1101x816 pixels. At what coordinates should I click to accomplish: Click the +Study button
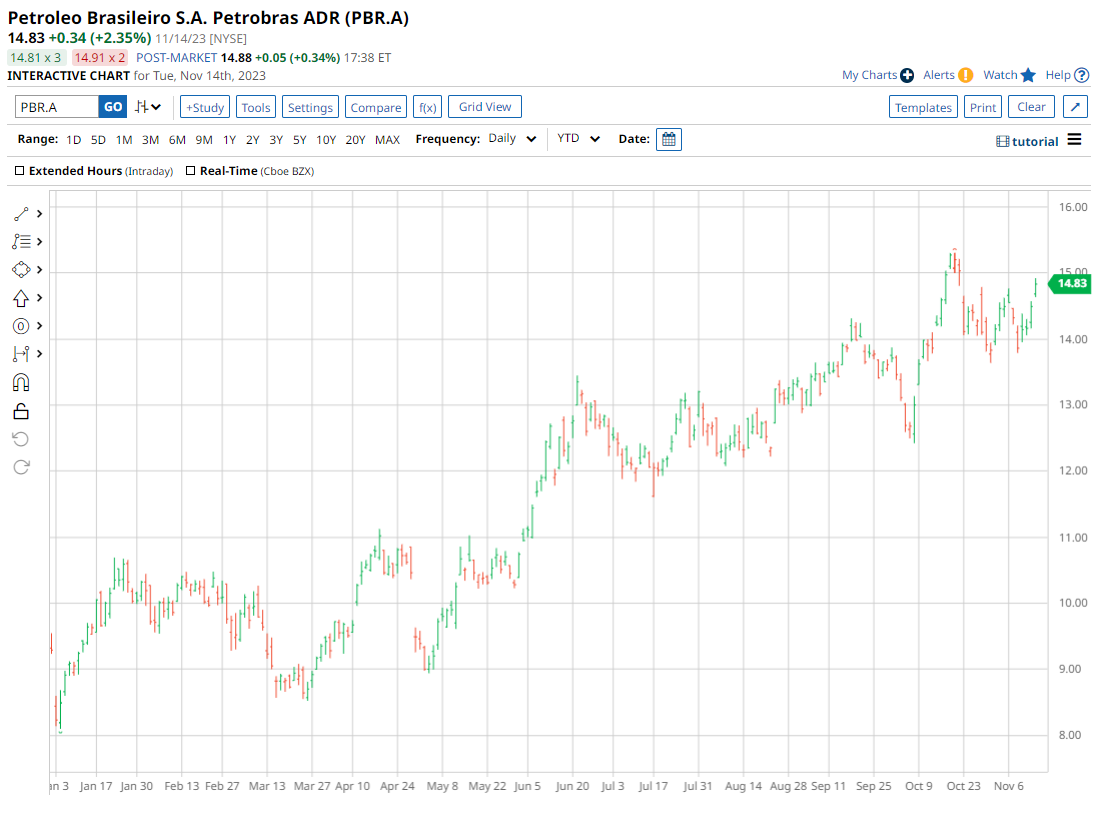coord(205,107)
